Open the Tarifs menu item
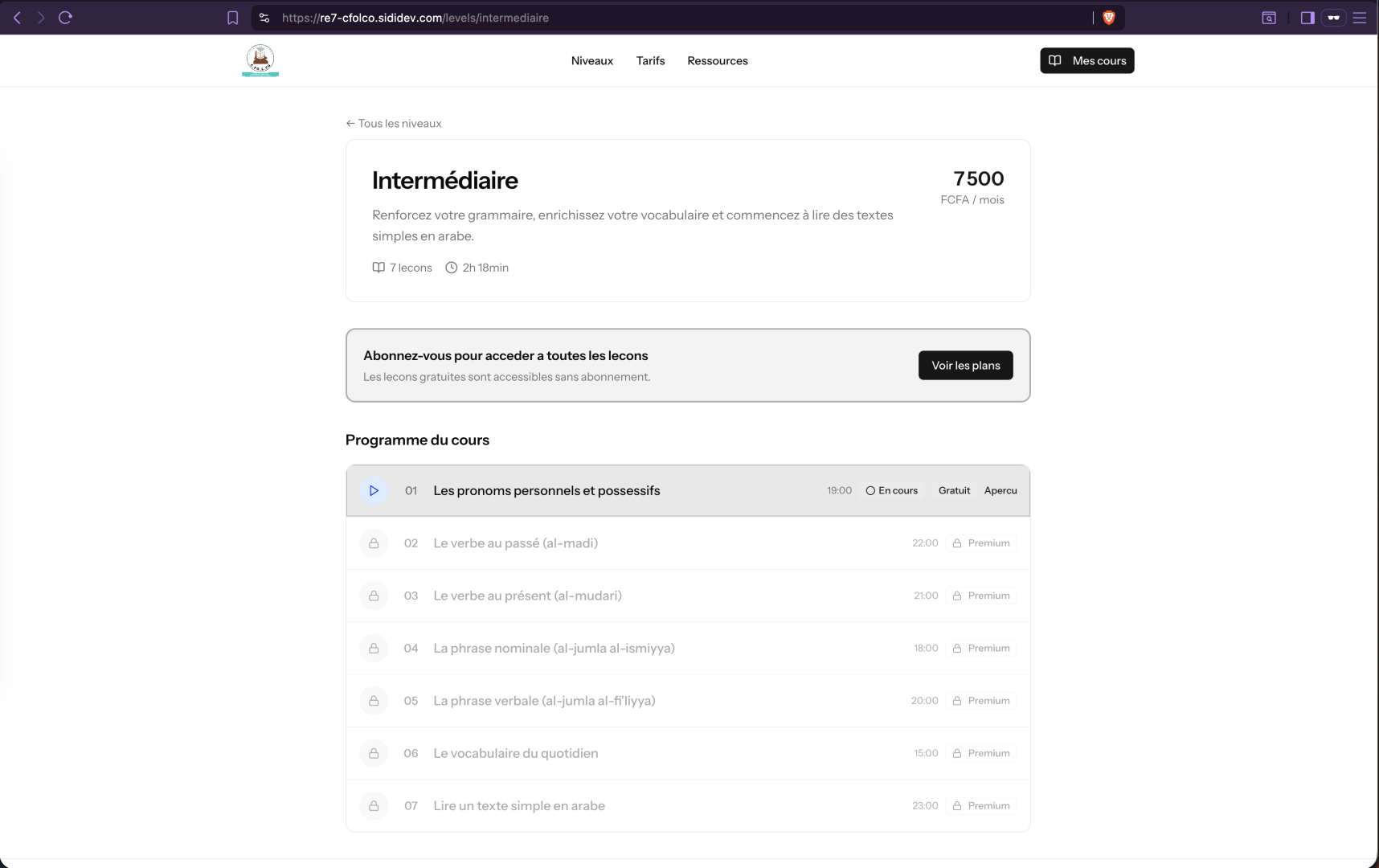This screenshot has height=868, width=1379. pyautogui.click(x=650, y=60)
